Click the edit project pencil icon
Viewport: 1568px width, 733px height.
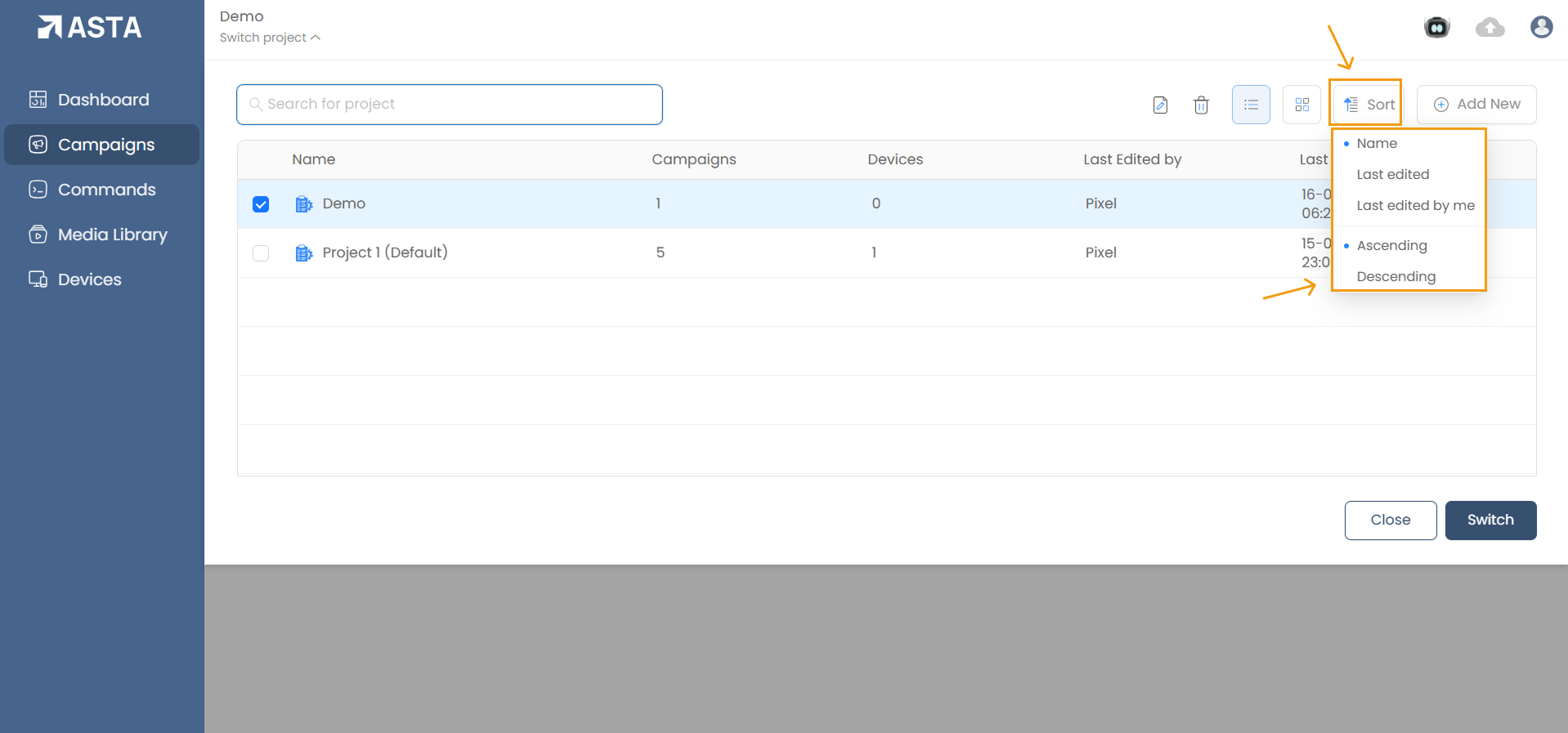click(1160, 105)
